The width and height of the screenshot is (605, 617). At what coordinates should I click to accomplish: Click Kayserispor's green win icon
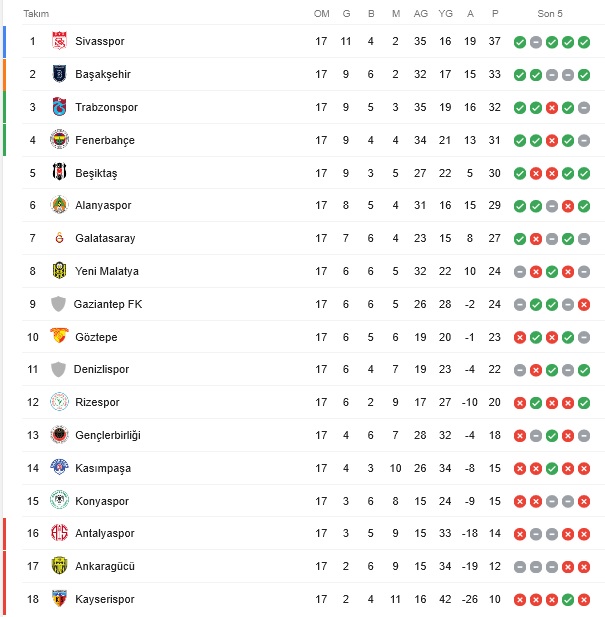click(x=568, y=600)
